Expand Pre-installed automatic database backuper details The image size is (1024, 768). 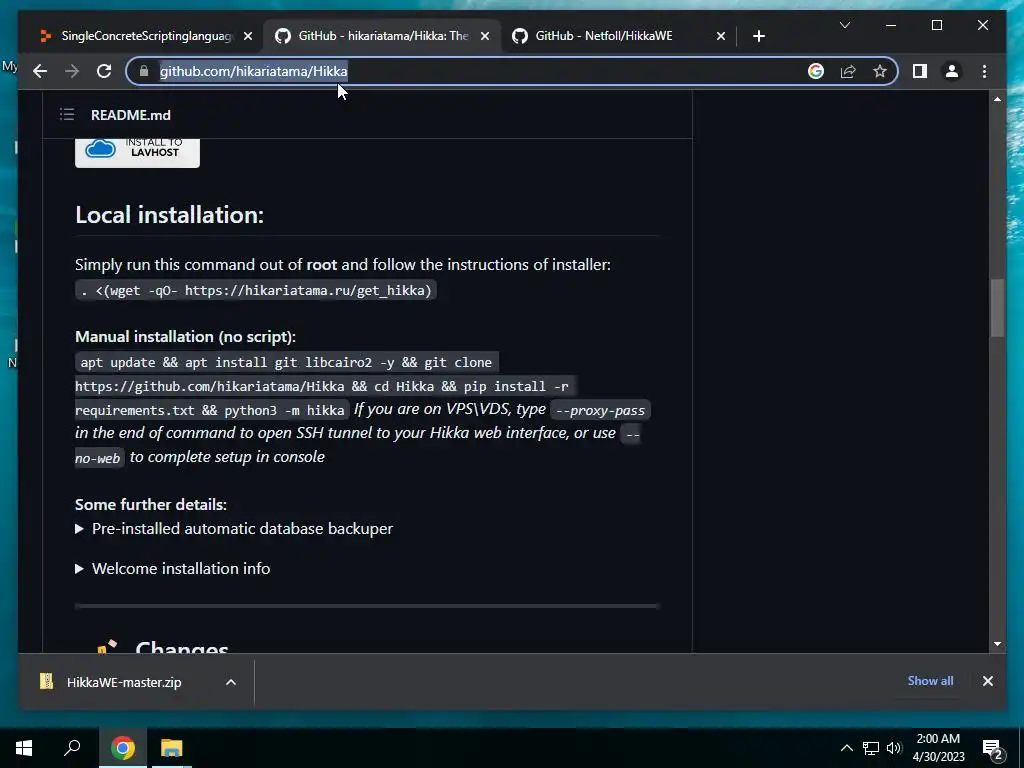click(234, 528)
